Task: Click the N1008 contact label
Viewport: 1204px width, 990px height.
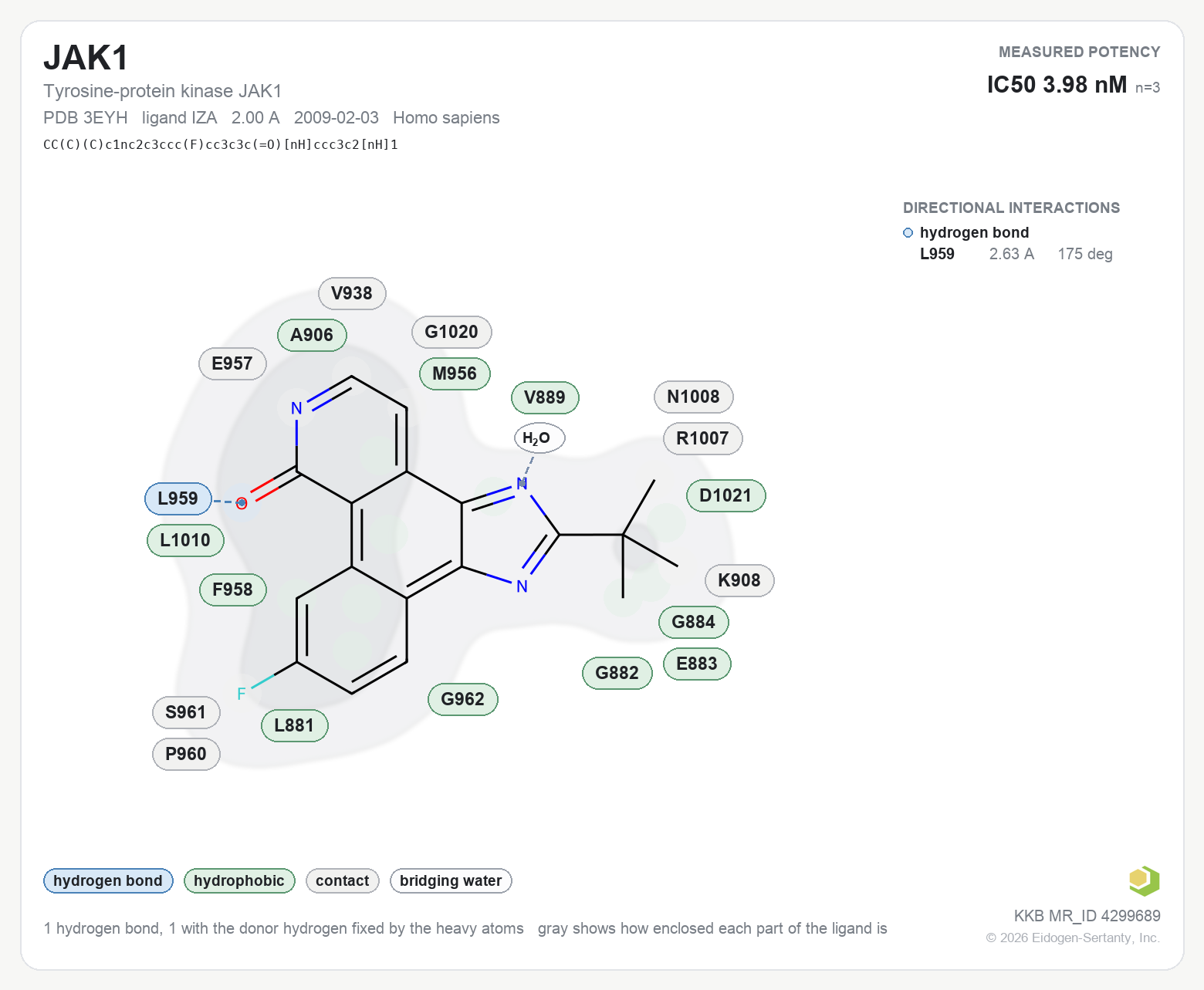Action: [693, 397]
